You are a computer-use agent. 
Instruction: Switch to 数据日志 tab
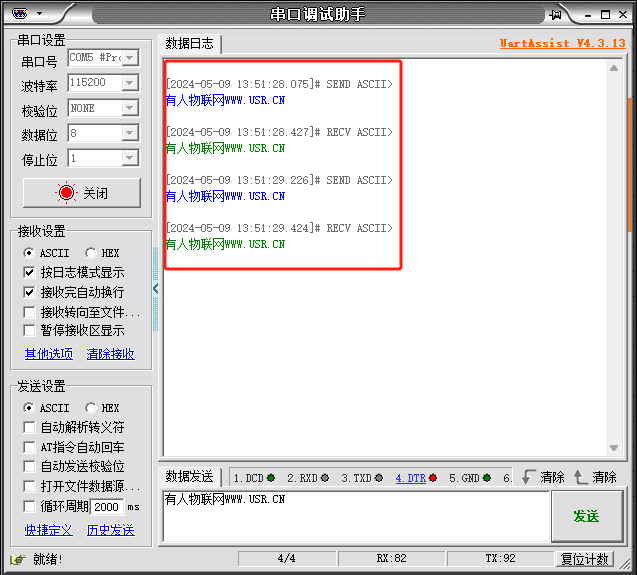pyautogui.click(x=190, y=43)
